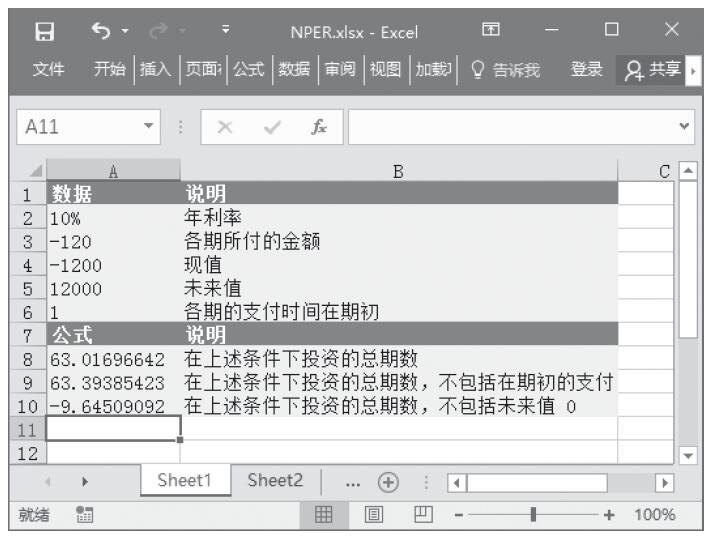Click the Insert Function fx icon
Image resolution: width=710 pixels, height=537 pixels.
tap(318, 128)
